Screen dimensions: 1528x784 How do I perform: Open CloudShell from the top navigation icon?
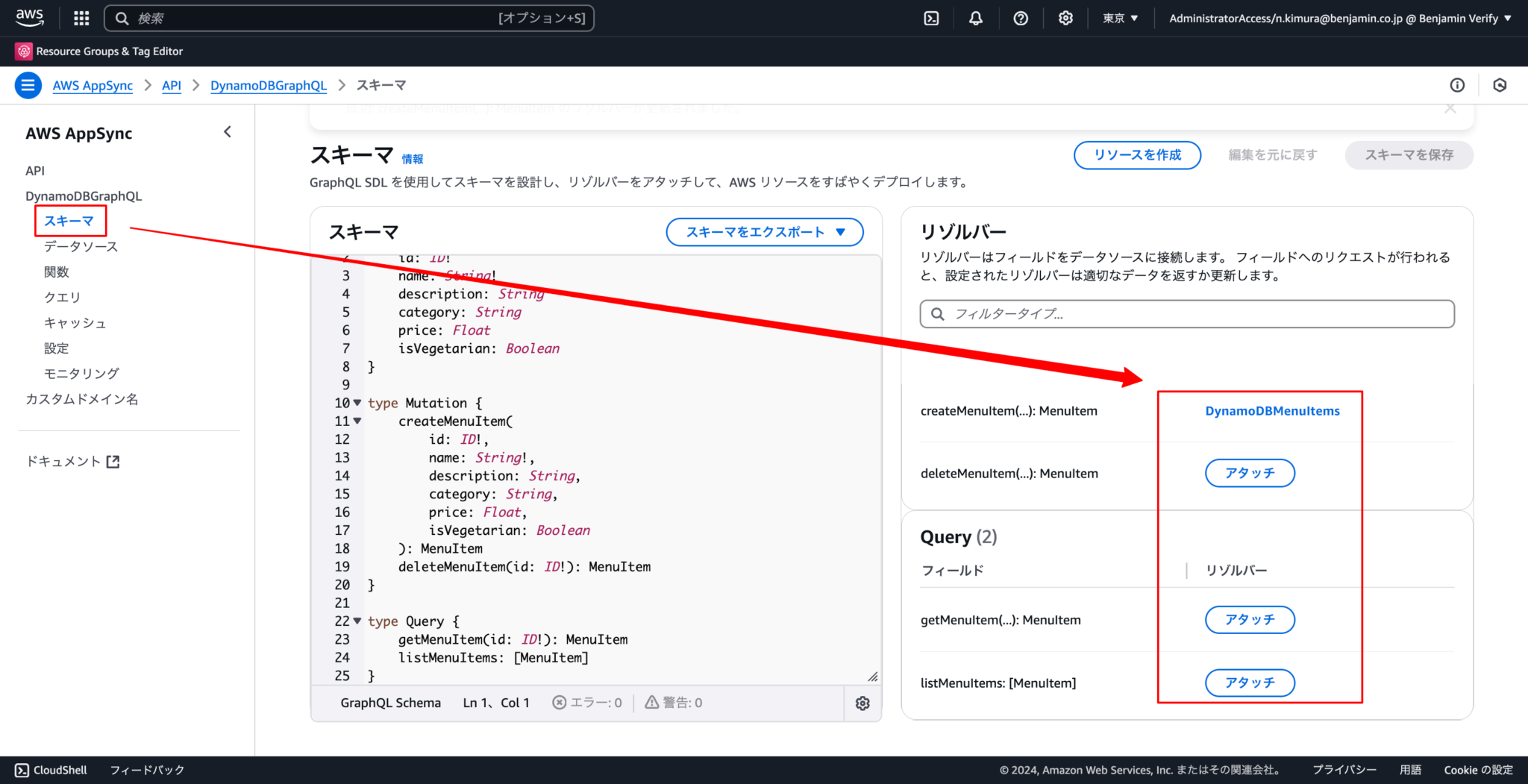click(931, 18)
